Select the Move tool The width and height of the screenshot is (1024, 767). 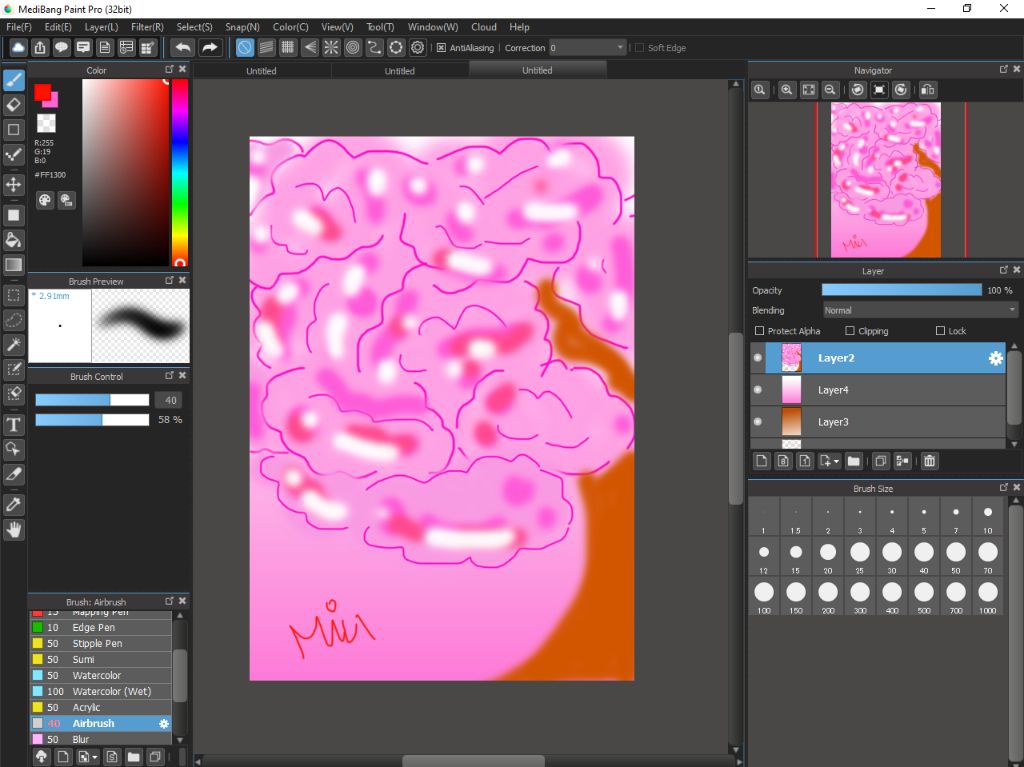coord(13,184)
